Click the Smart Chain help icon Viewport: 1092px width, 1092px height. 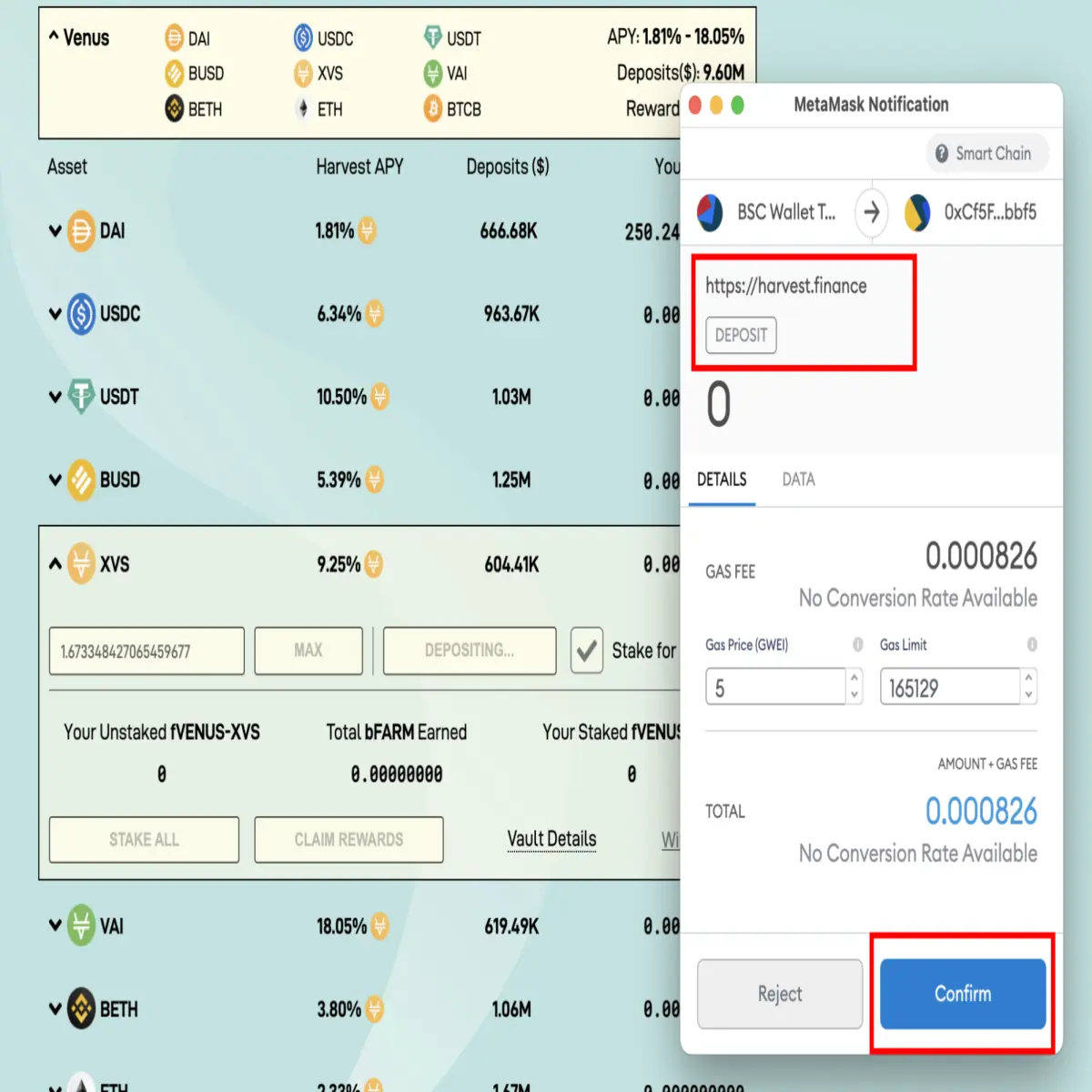[x=942, y=154]
